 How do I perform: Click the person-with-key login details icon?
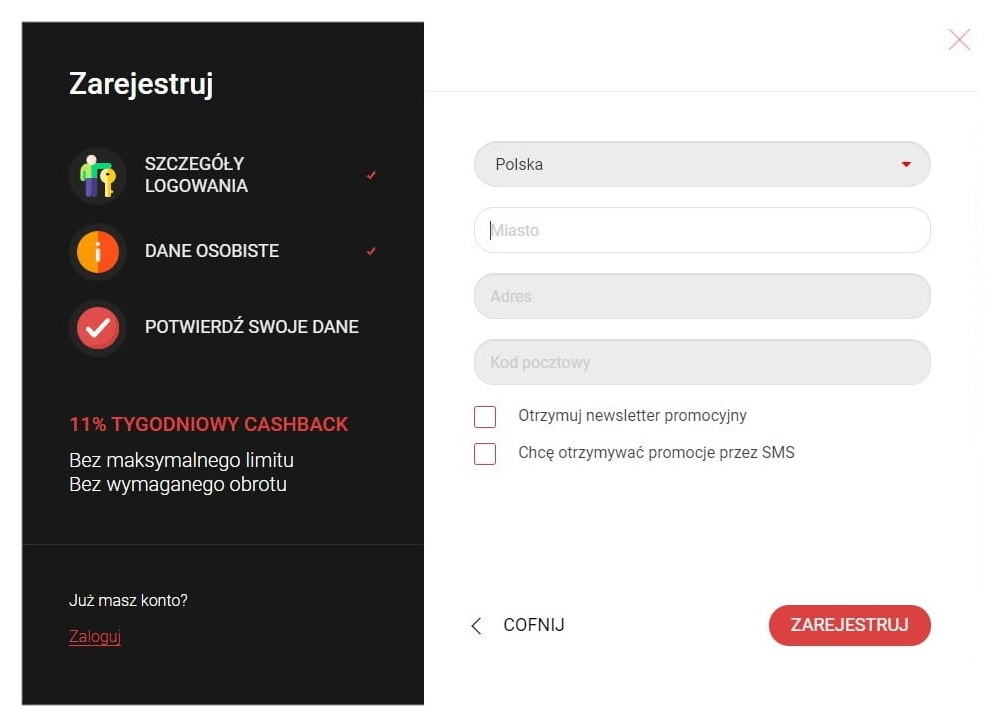click(98, 175)
